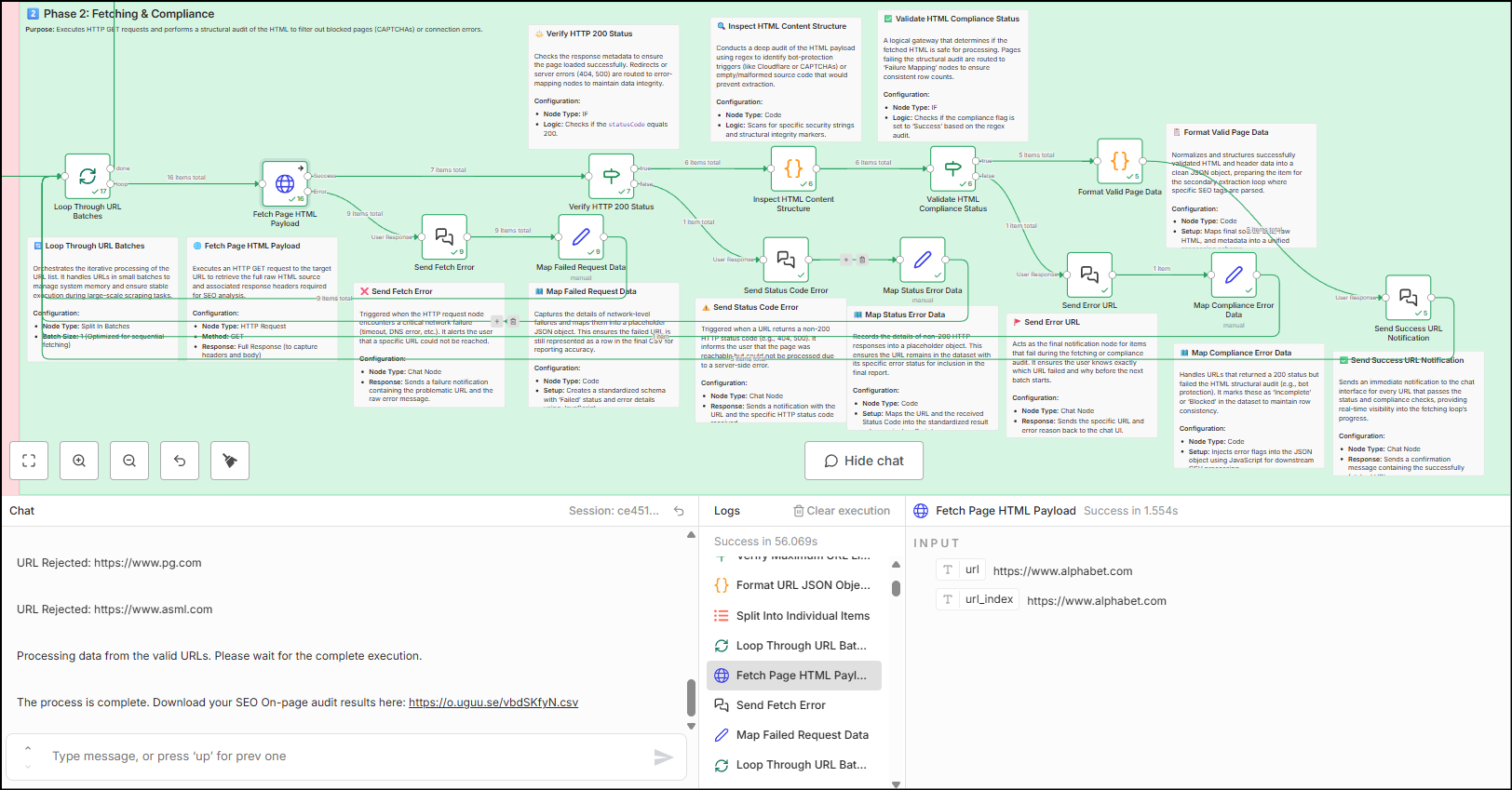Hide the chat panel
Screen dimensions: 1512x790
point(864,461)
